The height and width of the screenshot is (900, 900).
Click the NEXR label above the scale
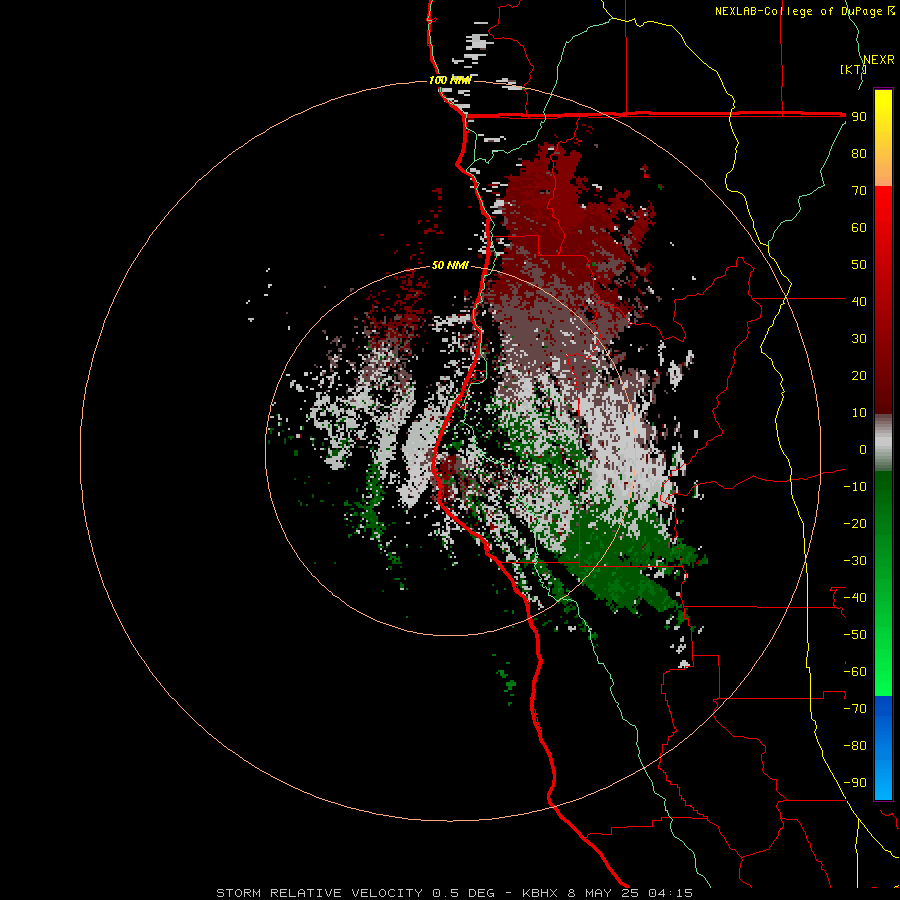pyautogui.click(x=879, y=60)
